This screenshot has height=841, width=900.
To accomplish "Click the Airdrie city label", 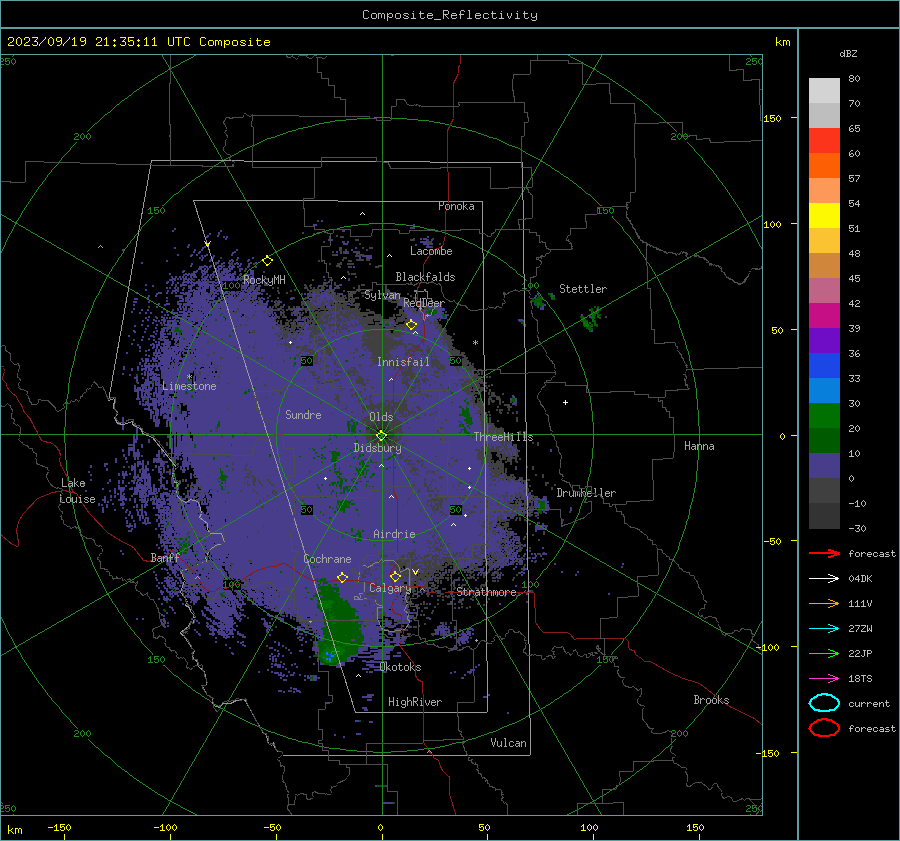I will (x=394, y=534).
